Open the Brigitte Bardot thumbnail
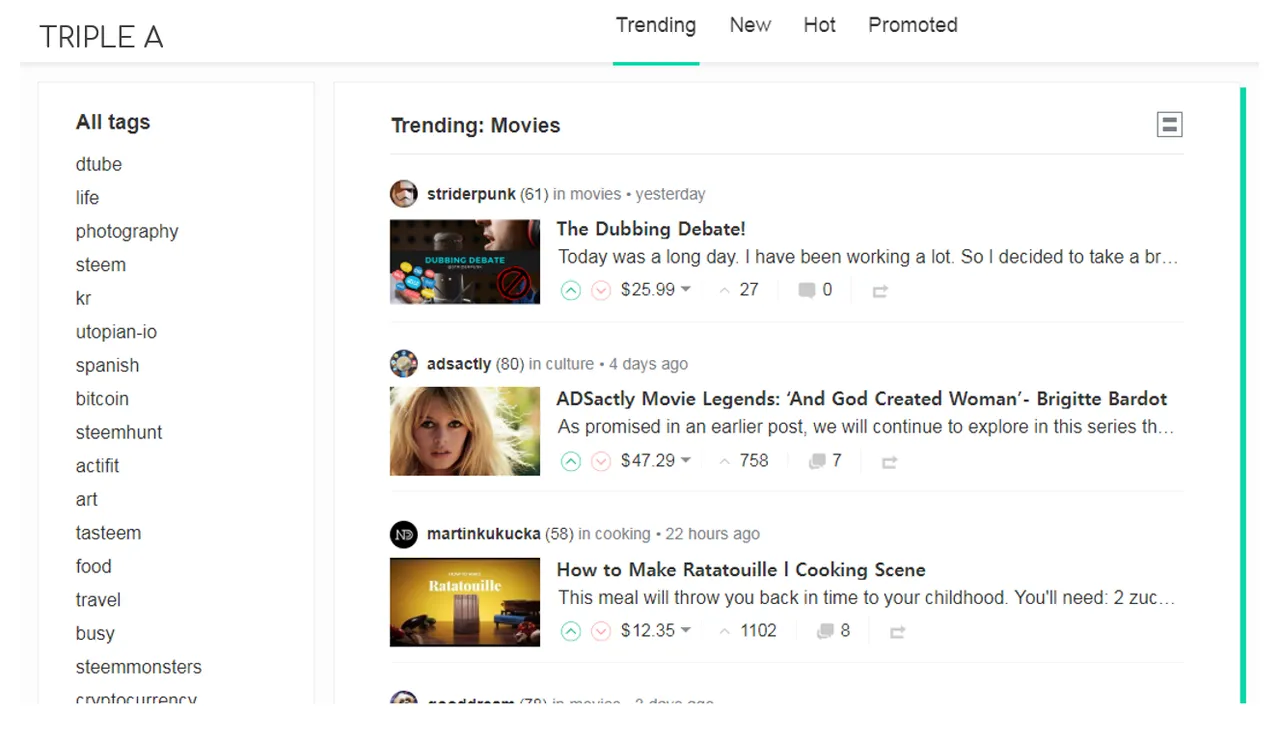This screenshot has height=747, width=1280. click(x=465, y=431)
